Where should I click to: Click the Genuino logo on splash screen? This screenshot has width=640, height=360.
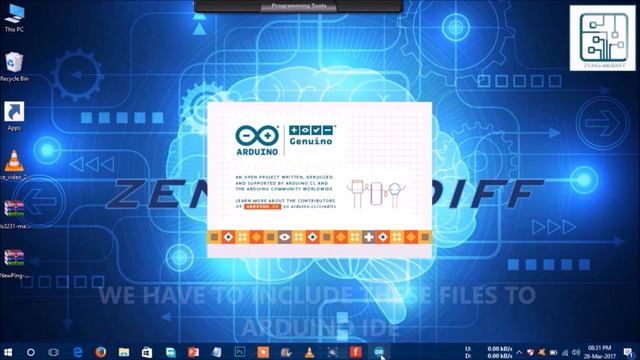(311, 136)
